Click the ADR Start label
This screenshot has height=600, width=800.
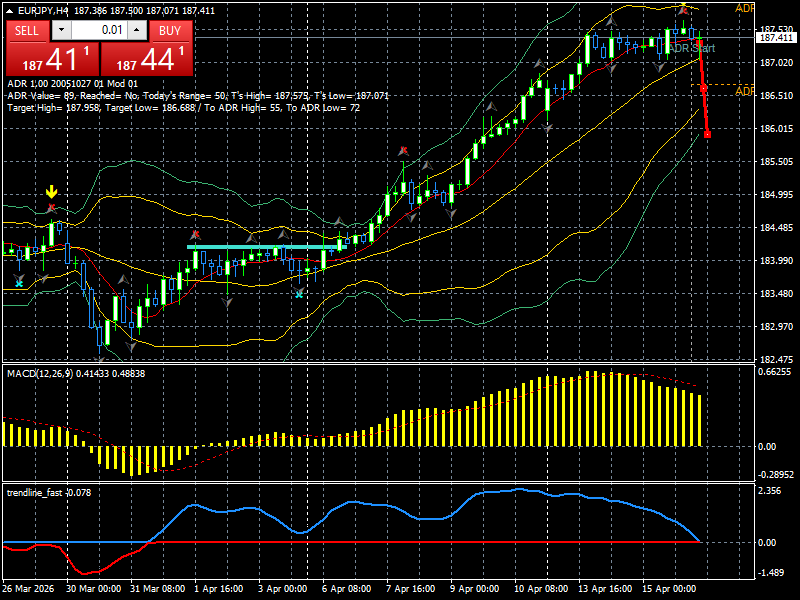point(691,48)
